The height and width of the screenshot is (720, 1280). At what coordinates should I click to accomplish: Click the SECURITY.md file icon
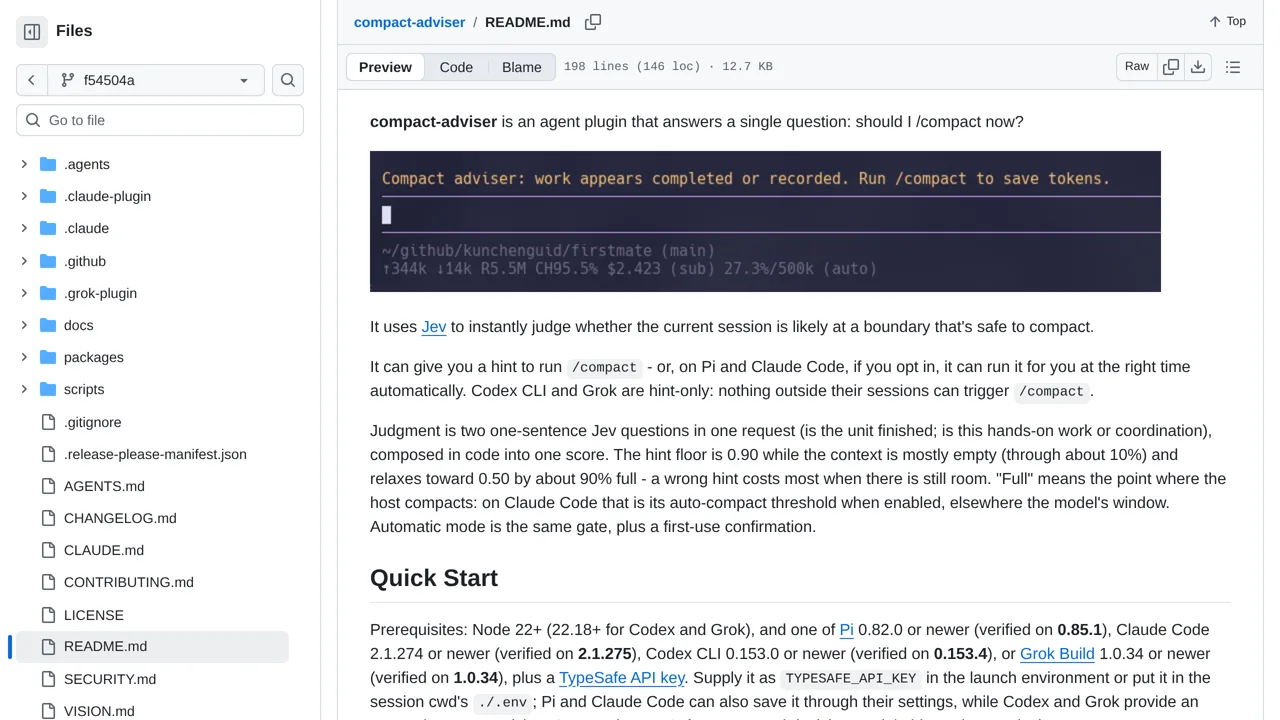tap(48, 679)
